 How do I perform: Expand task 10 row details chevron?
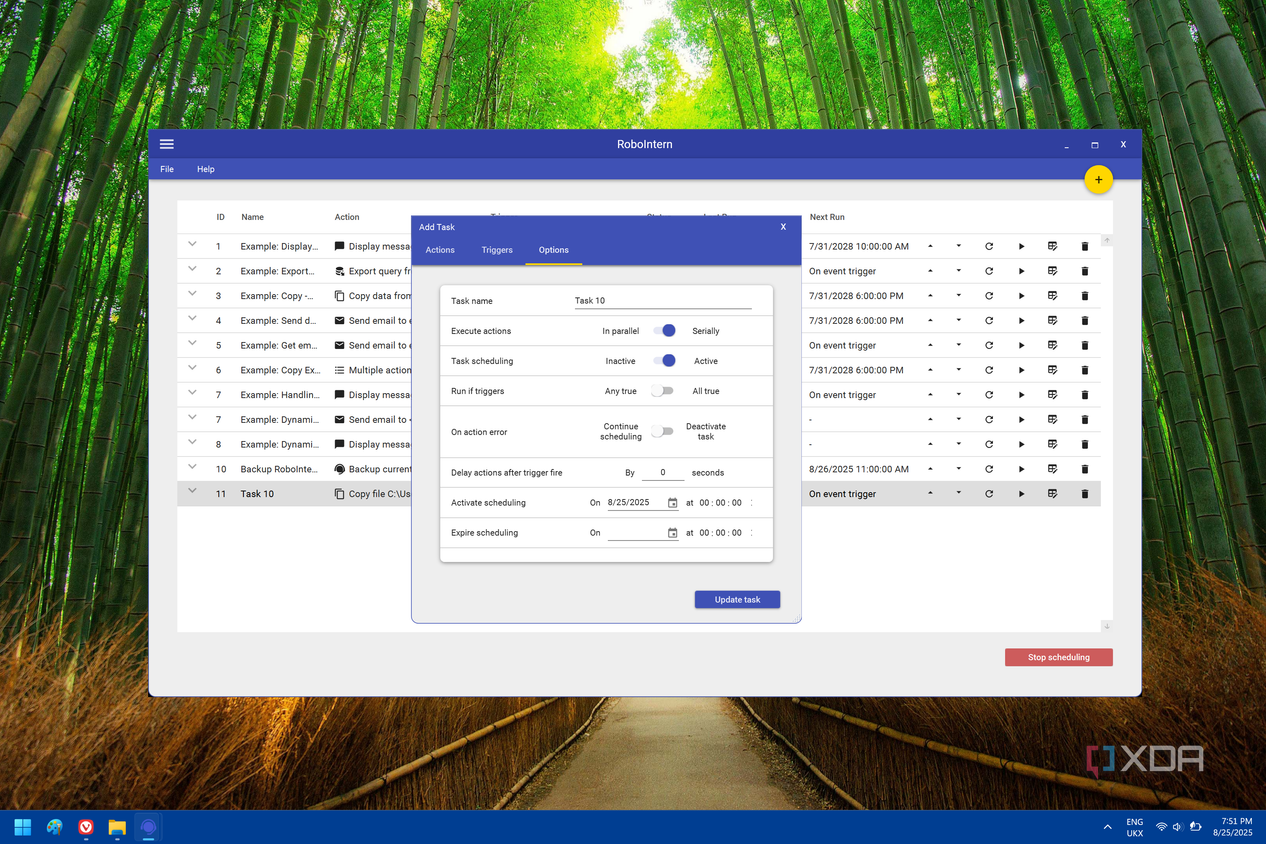pyautogui.click(x=192, y=466)
